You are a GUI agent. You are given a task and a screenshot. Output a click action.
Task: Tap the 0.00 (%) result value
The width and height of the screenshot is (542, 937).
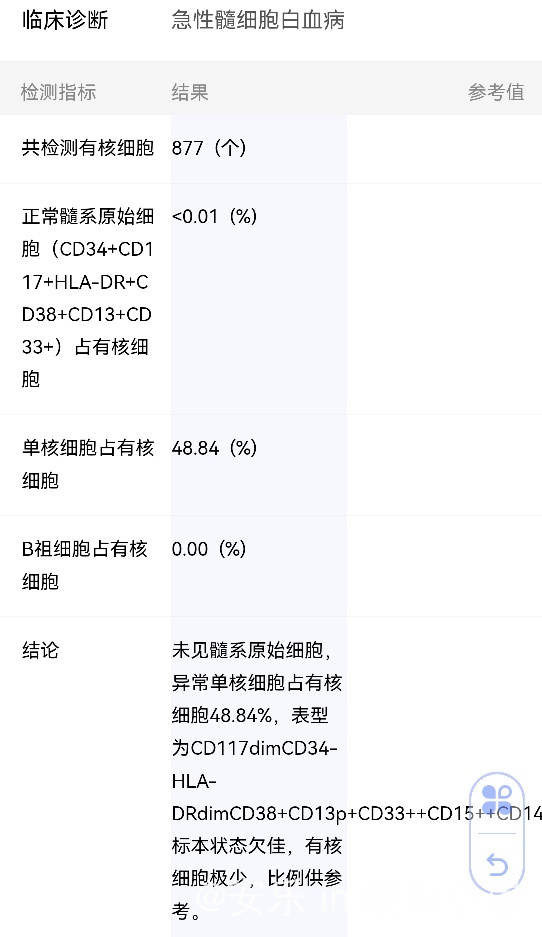pyautogui.click(x=209, y=549)
